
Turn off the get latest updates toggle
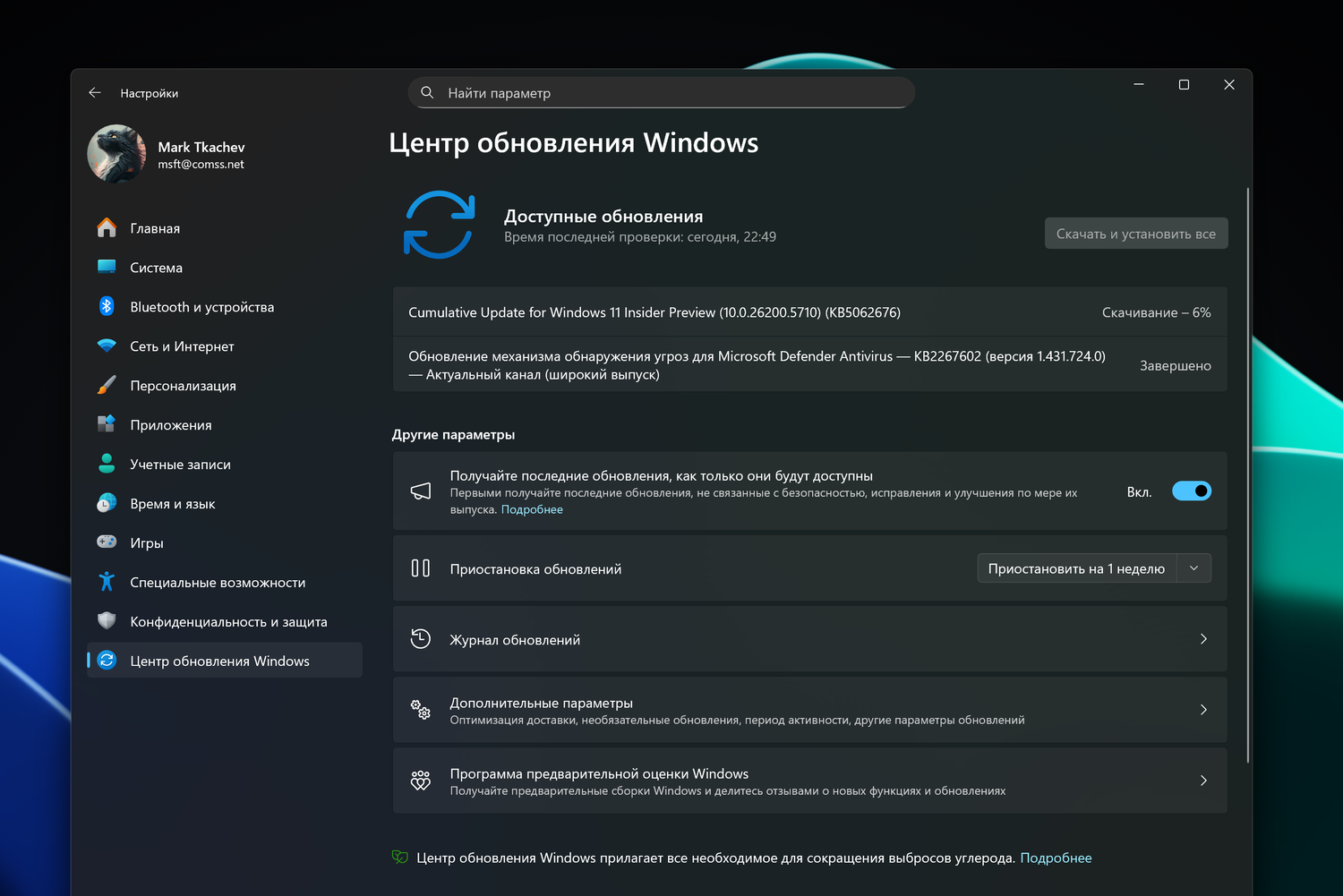point(1191,491)
